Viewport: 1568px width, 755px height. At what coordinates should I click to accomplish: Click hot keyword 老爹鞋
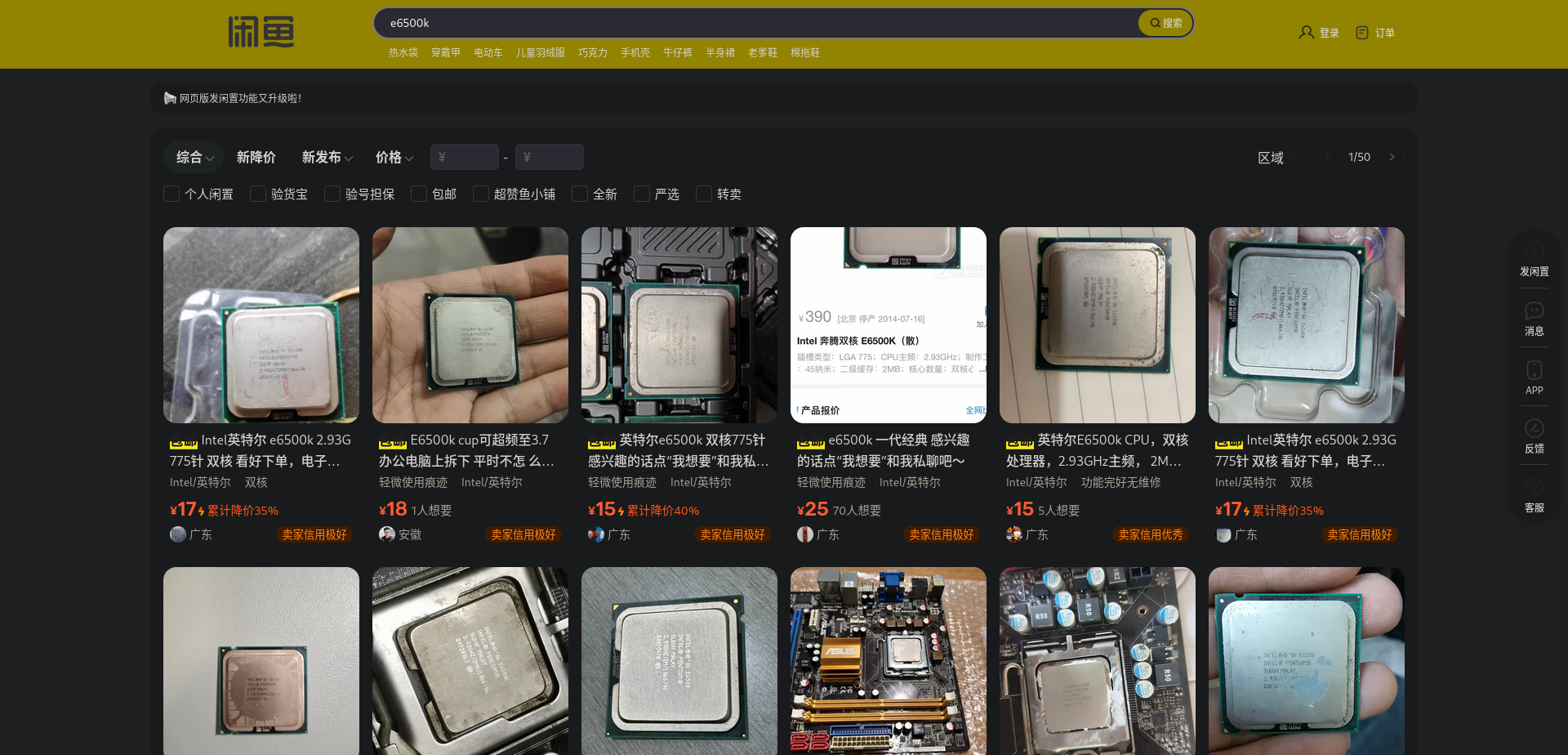763,52
